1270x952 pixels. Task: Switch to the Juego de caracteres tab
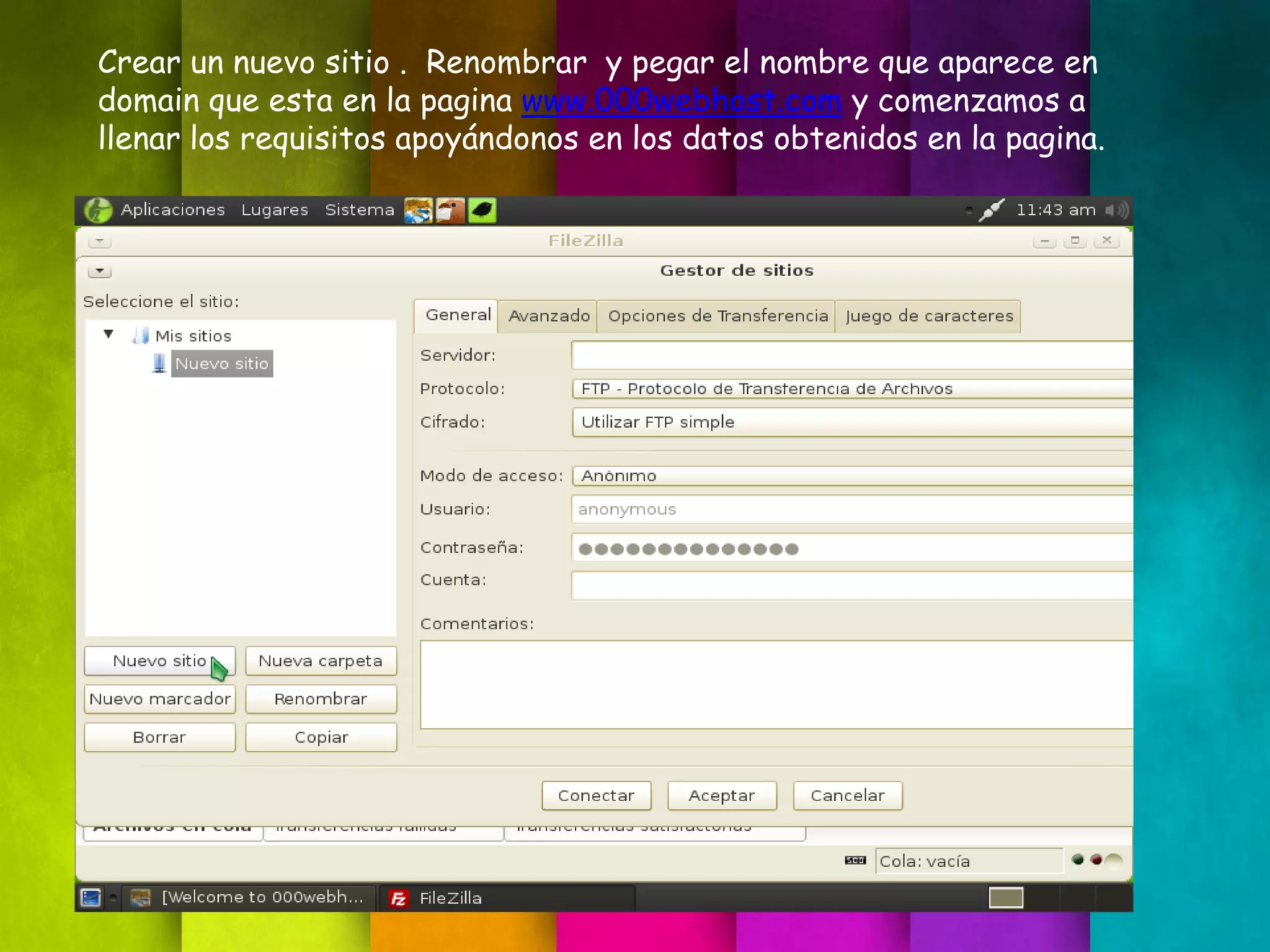tap(929, 316)
